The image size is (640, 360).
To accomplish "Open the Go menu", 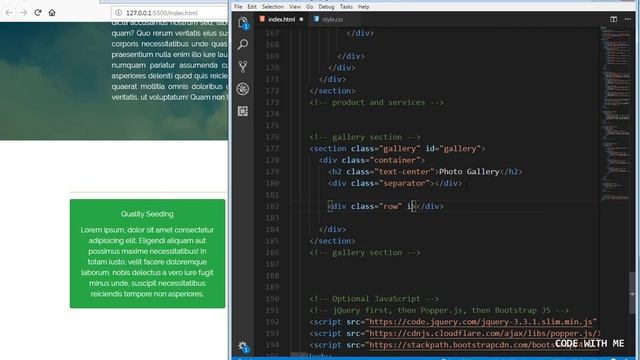I will click(309, 7).
